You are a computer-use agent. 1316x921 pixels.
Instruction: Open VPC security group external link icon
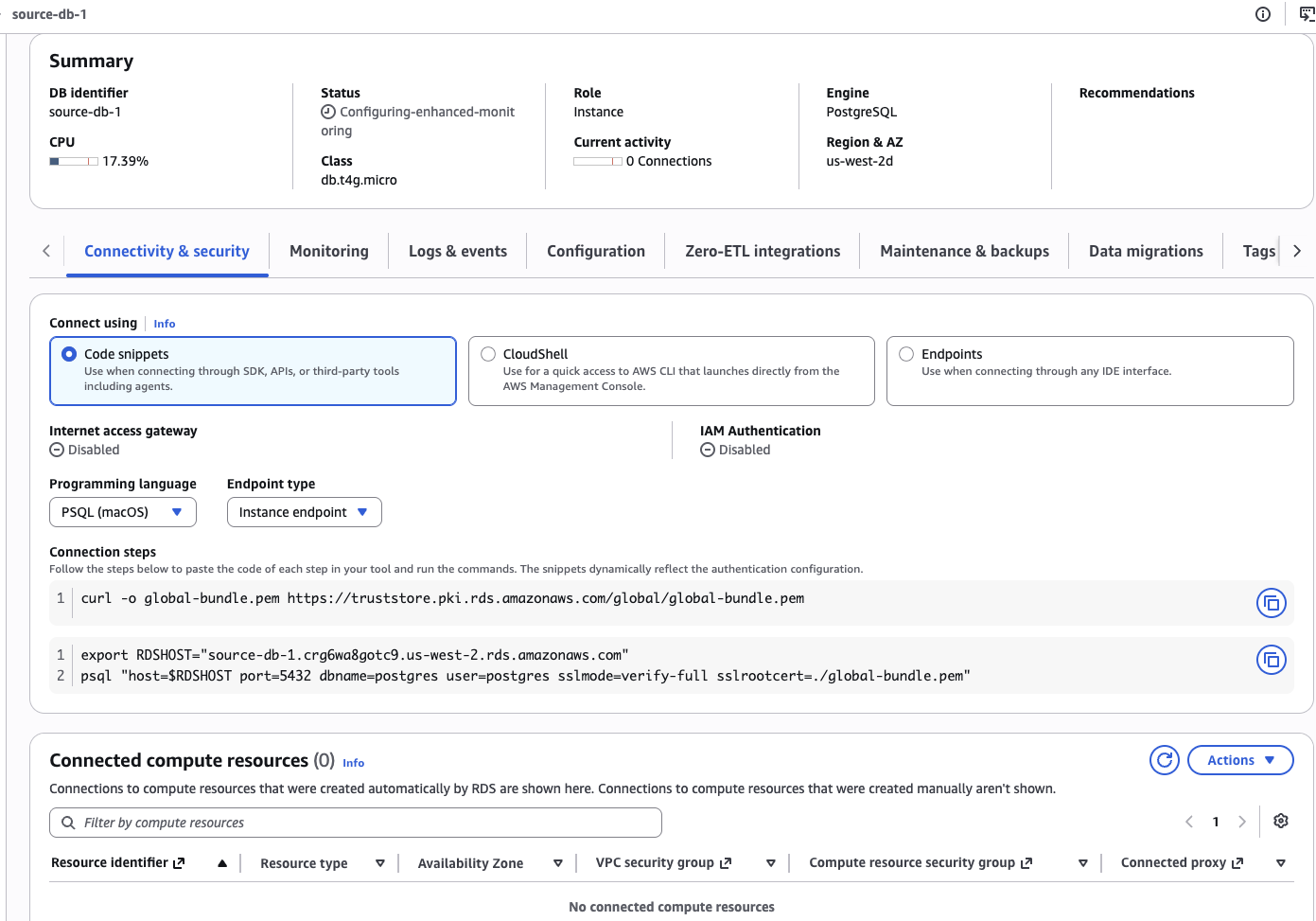726,862
